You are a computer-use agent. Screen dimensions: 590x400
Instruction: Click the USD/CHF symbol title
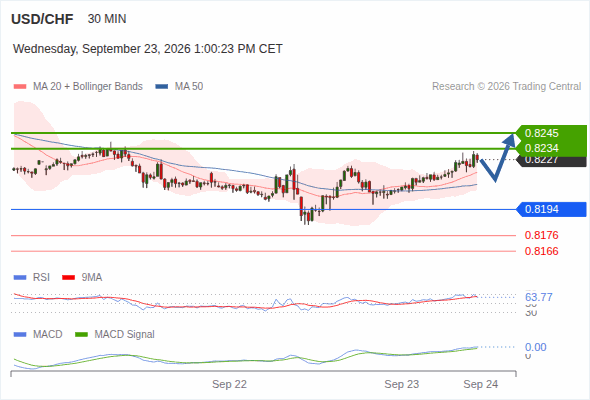click(42, 19)
